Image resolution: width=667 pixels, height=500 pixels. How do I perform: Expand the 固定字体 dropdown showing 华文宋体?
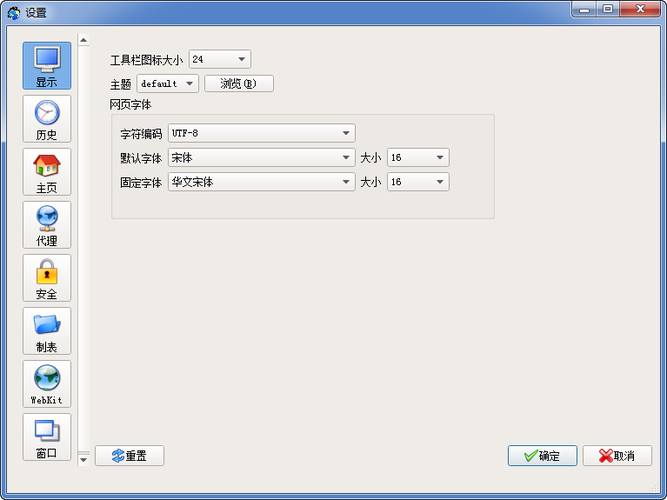pyautogui.click(x=262, y=182)
